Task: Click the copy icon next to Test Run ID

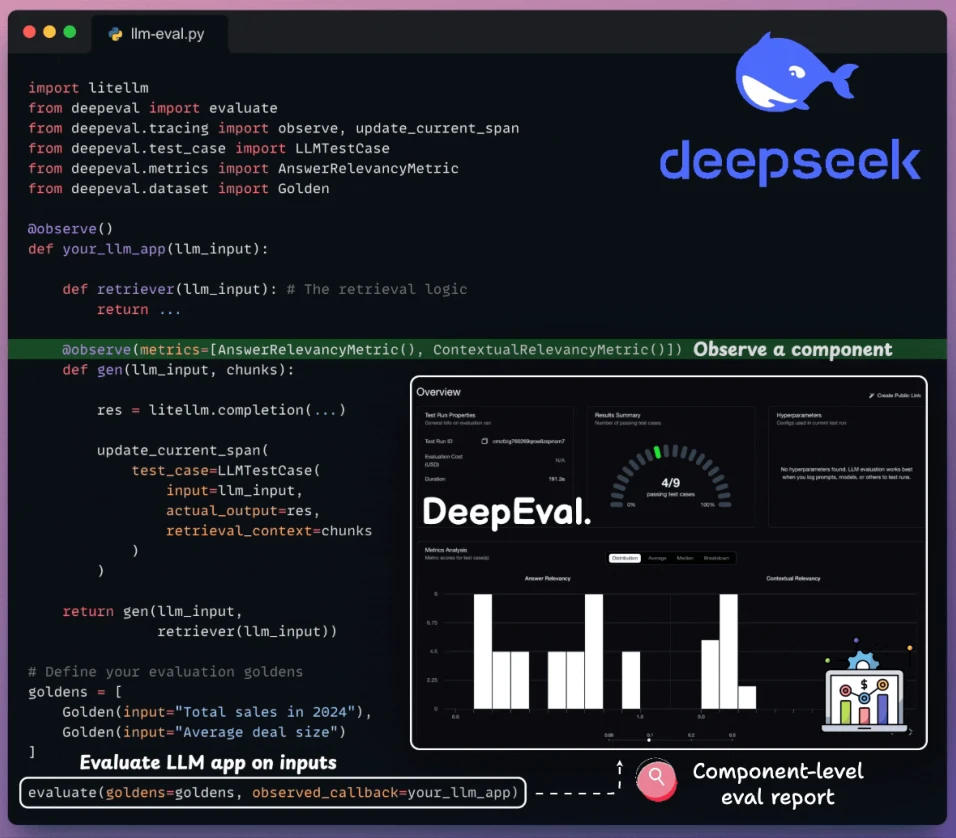Action: pos(485,441)
